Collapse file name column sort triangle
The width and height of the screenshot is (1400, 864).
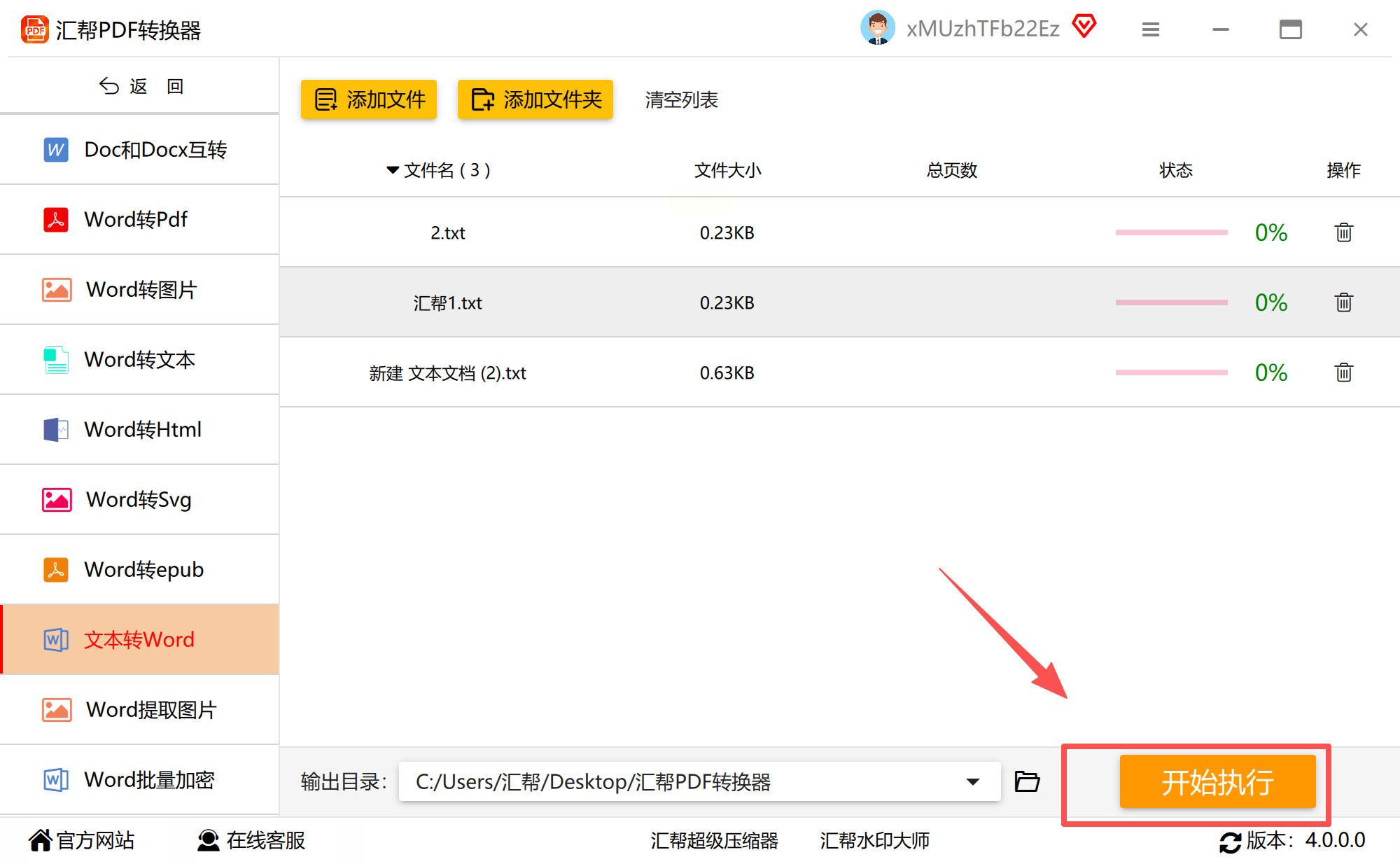click(x=393, y=170)
